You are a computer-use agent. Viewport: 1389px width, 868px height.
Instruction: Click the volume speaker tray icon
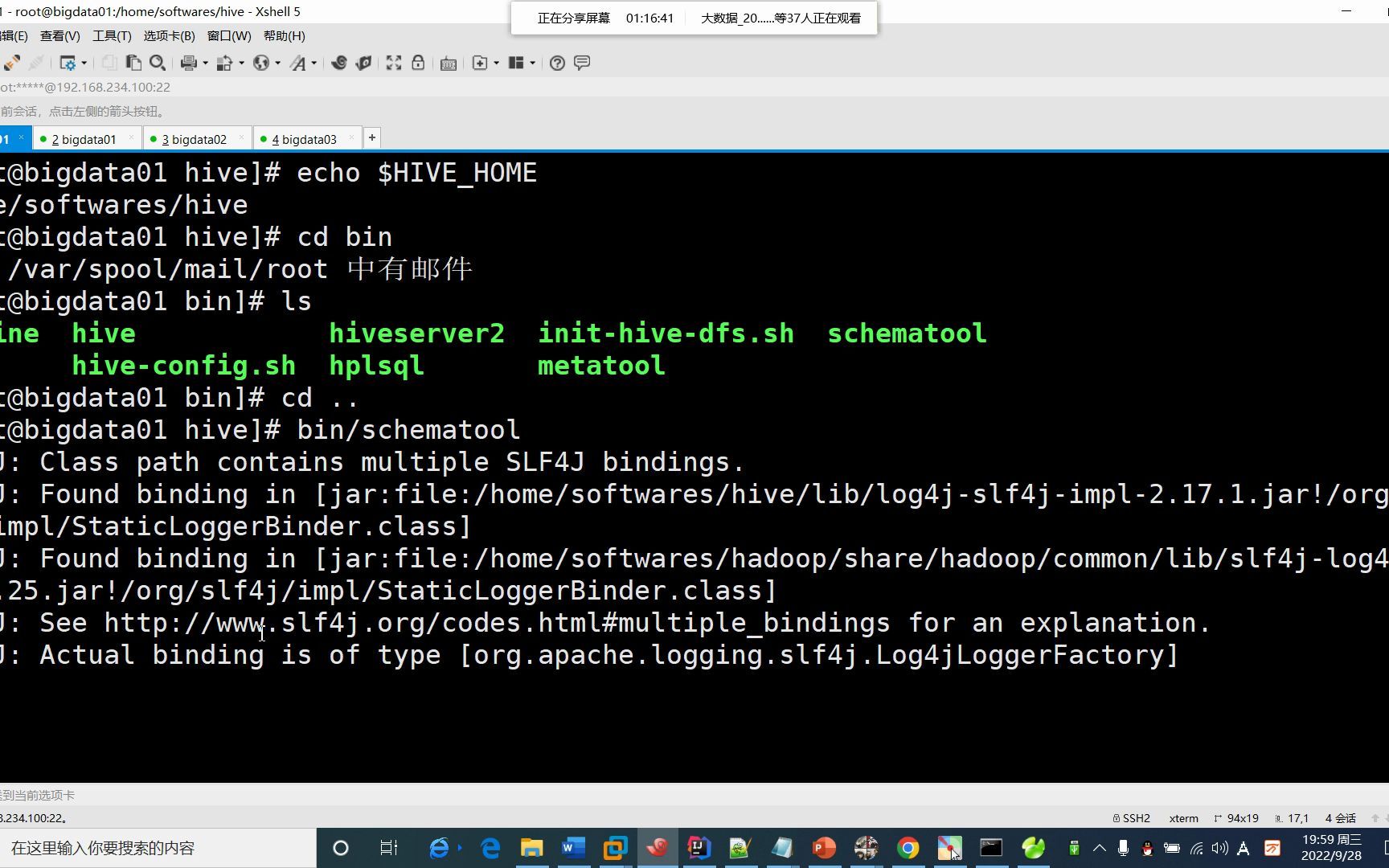1219,848
